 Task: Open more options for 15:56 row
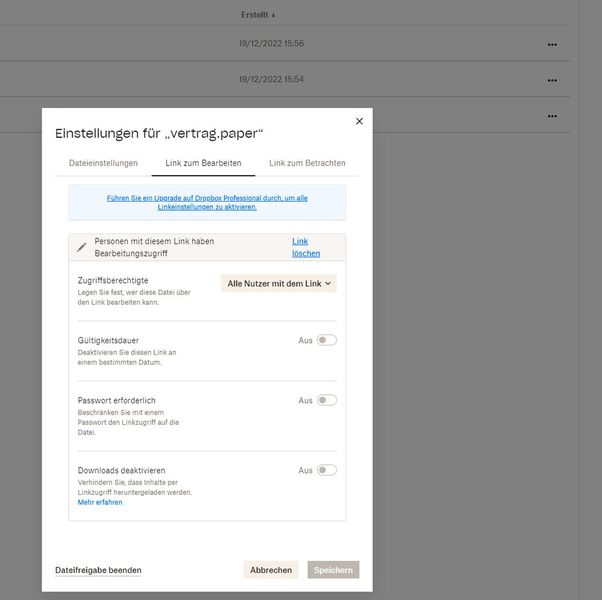coord(552,45)
